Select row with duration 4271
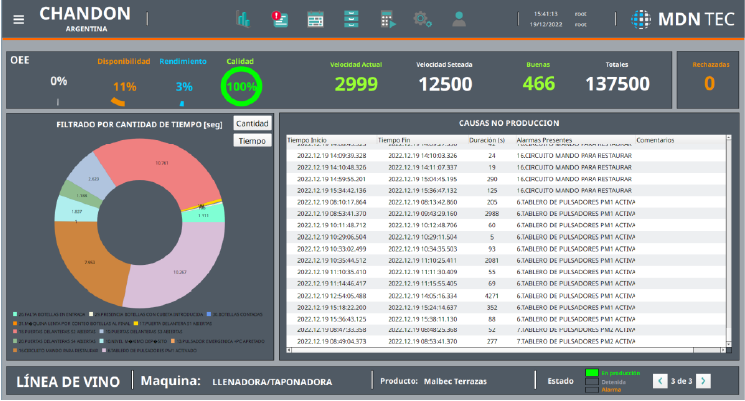745x401 pixels. point(506,296)
